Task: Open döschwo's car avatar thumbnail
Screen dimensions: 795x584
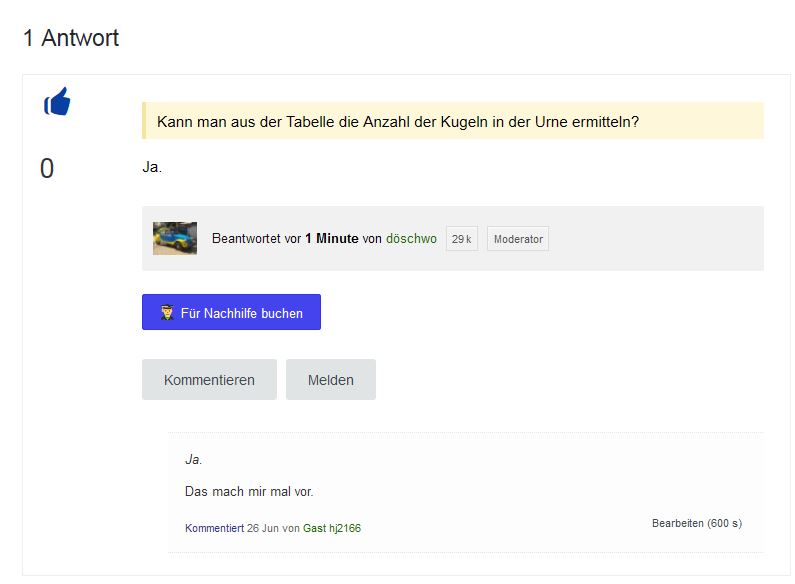Action: point(175,238)
